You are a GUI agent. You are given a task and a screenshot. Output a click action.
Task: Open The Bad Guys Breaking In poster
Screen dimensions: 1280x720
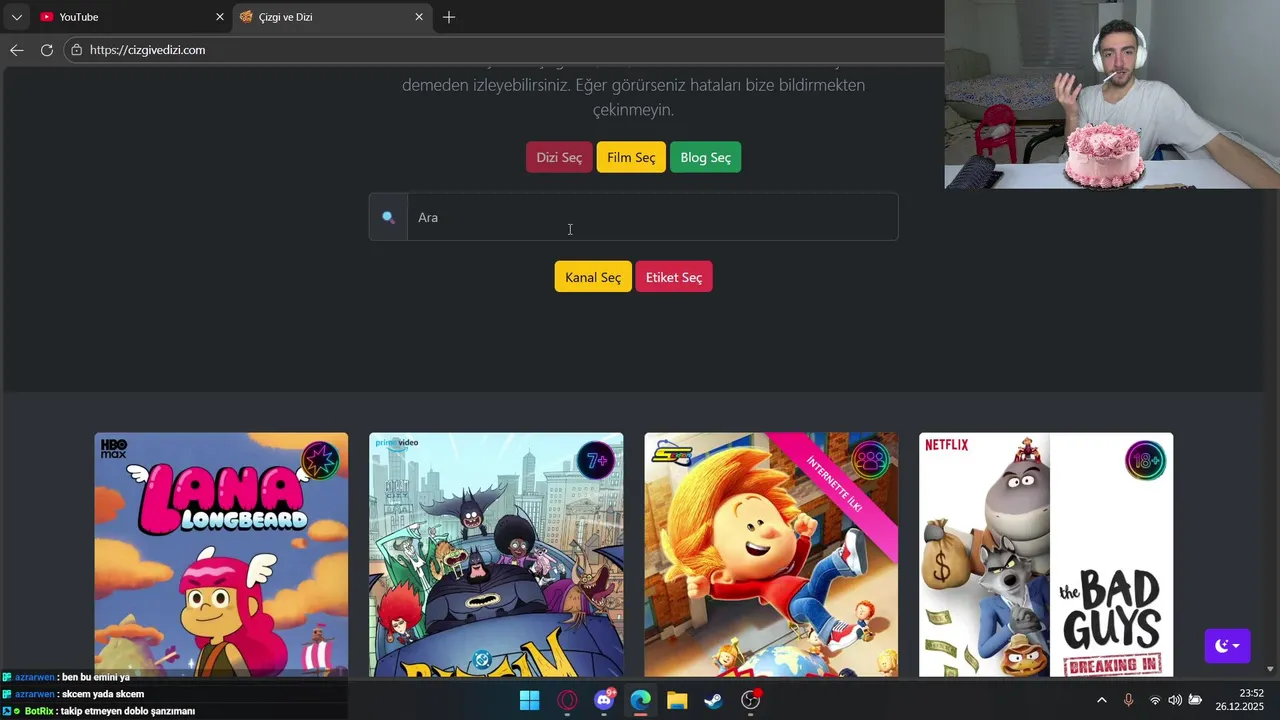pos(1046,555)
